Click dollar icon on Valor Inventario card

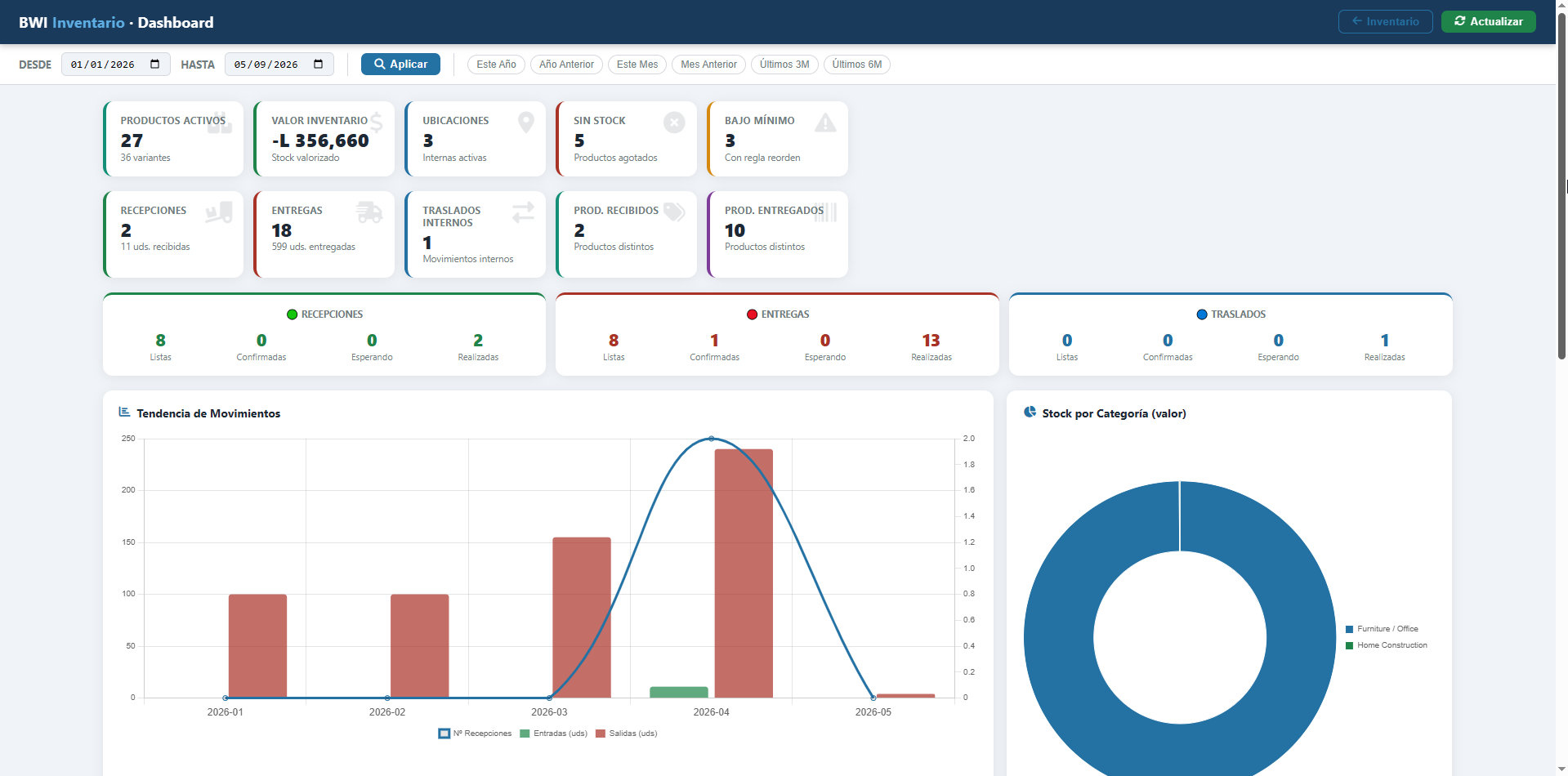(376, 123)
